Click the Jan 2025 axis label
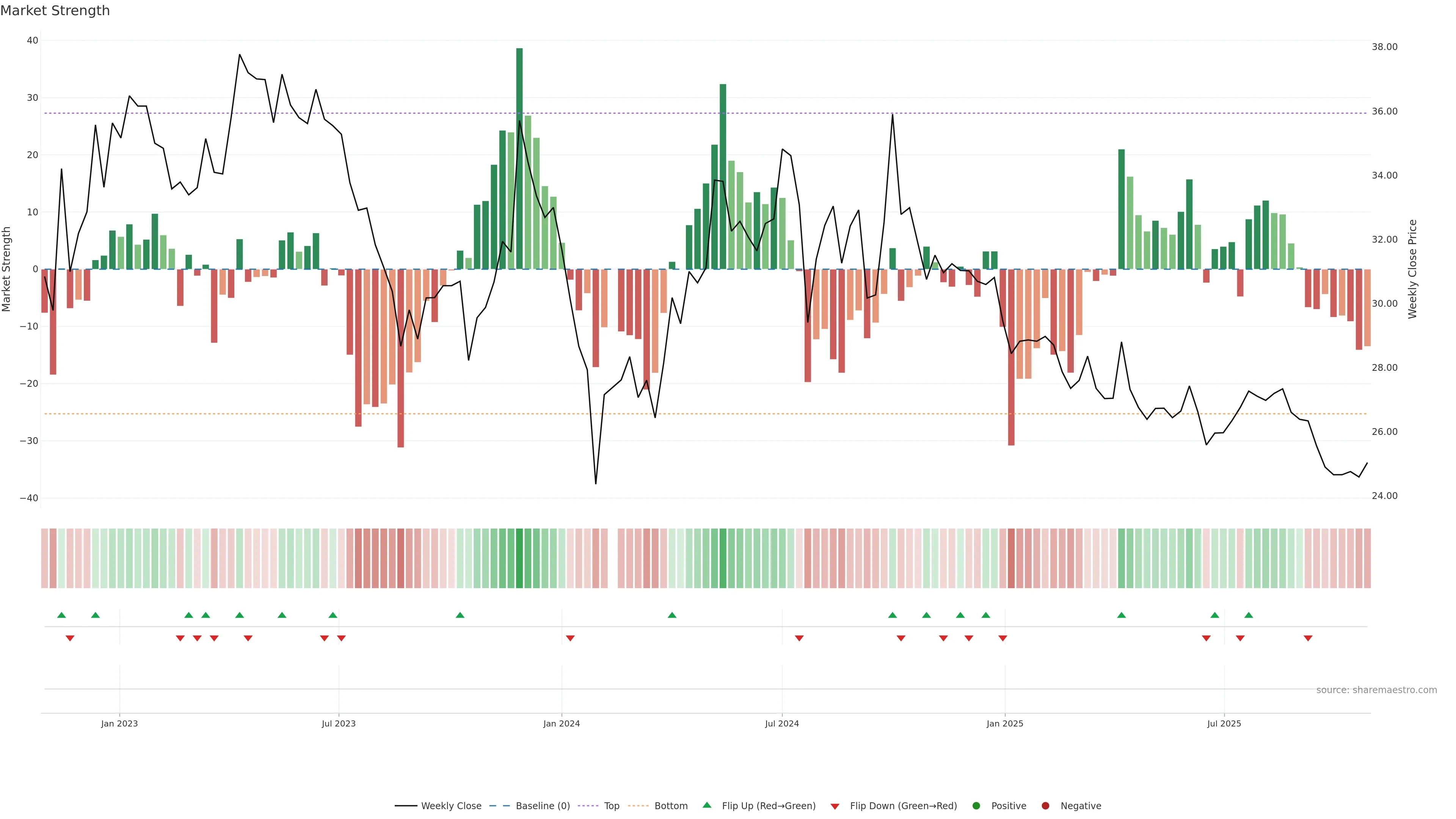The width and height of the screenshot is (1456, 819). (1005, 723)
